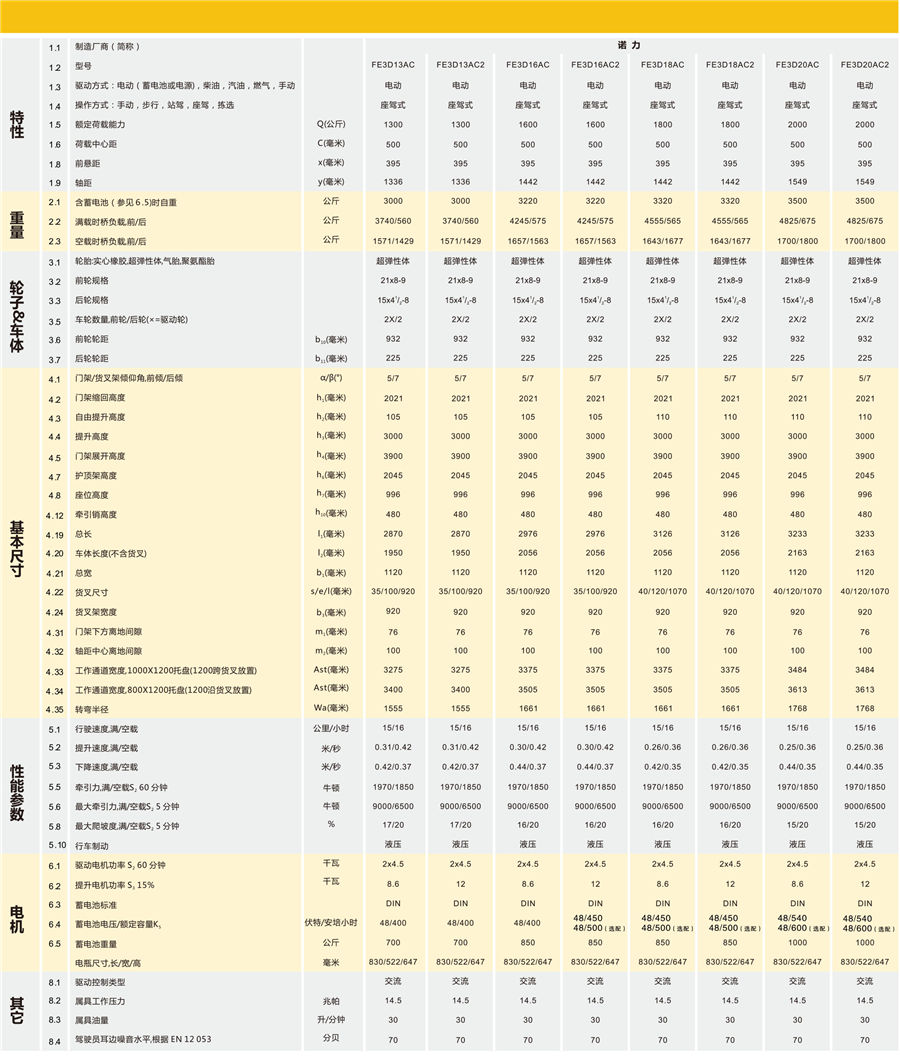Click the 重量 section label

click(17, 221)
